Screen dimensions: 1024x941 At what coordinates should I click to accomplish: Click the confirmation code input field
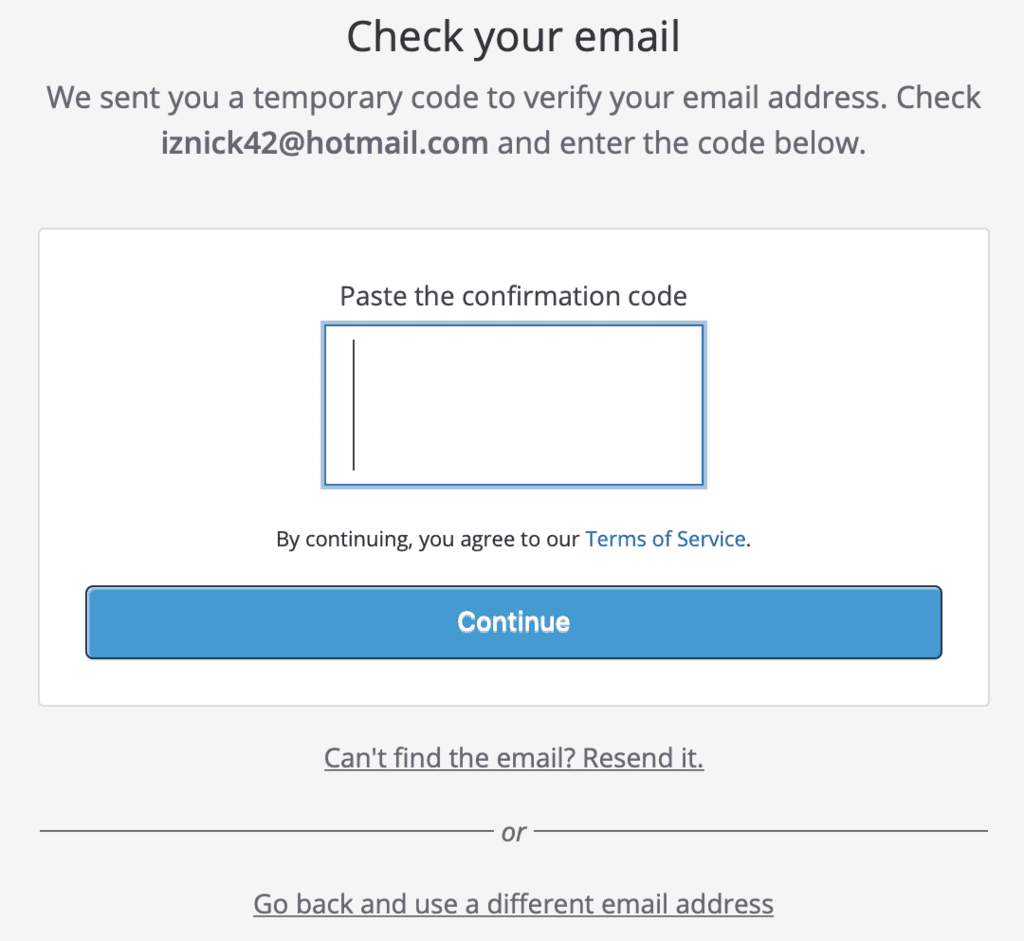click(513, 405)
